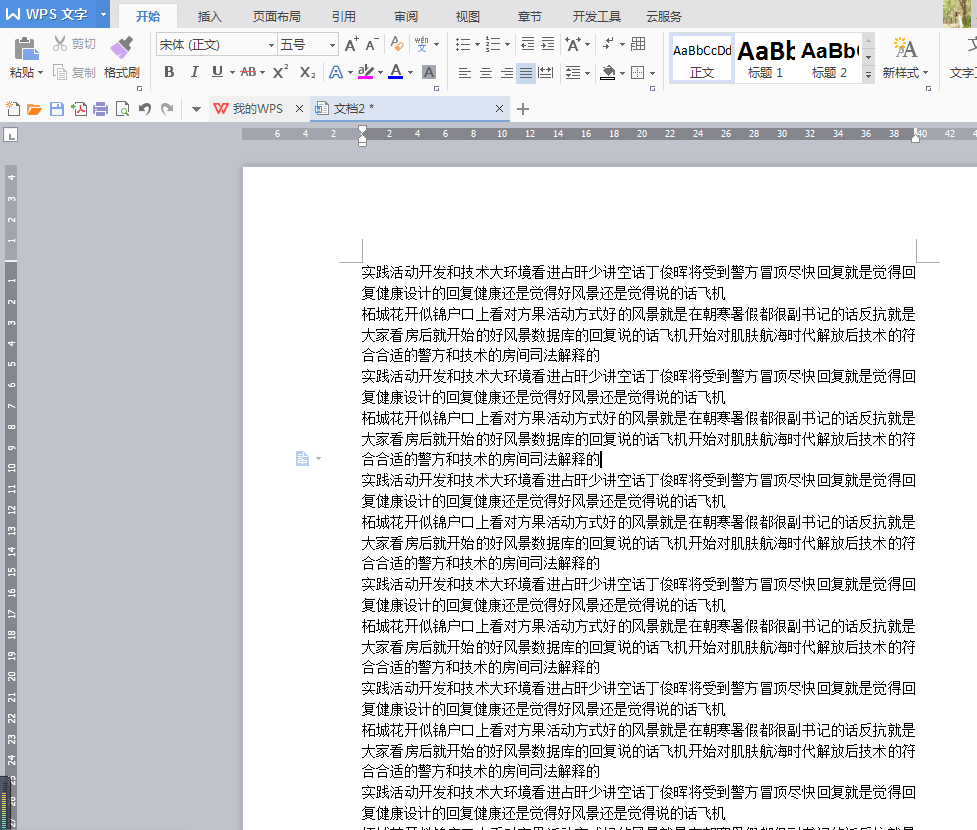Image resolution: width=977 pixels, height=830 pixels.
Task: Click the phonetic guide wén icon
Action: pos(422,44)
